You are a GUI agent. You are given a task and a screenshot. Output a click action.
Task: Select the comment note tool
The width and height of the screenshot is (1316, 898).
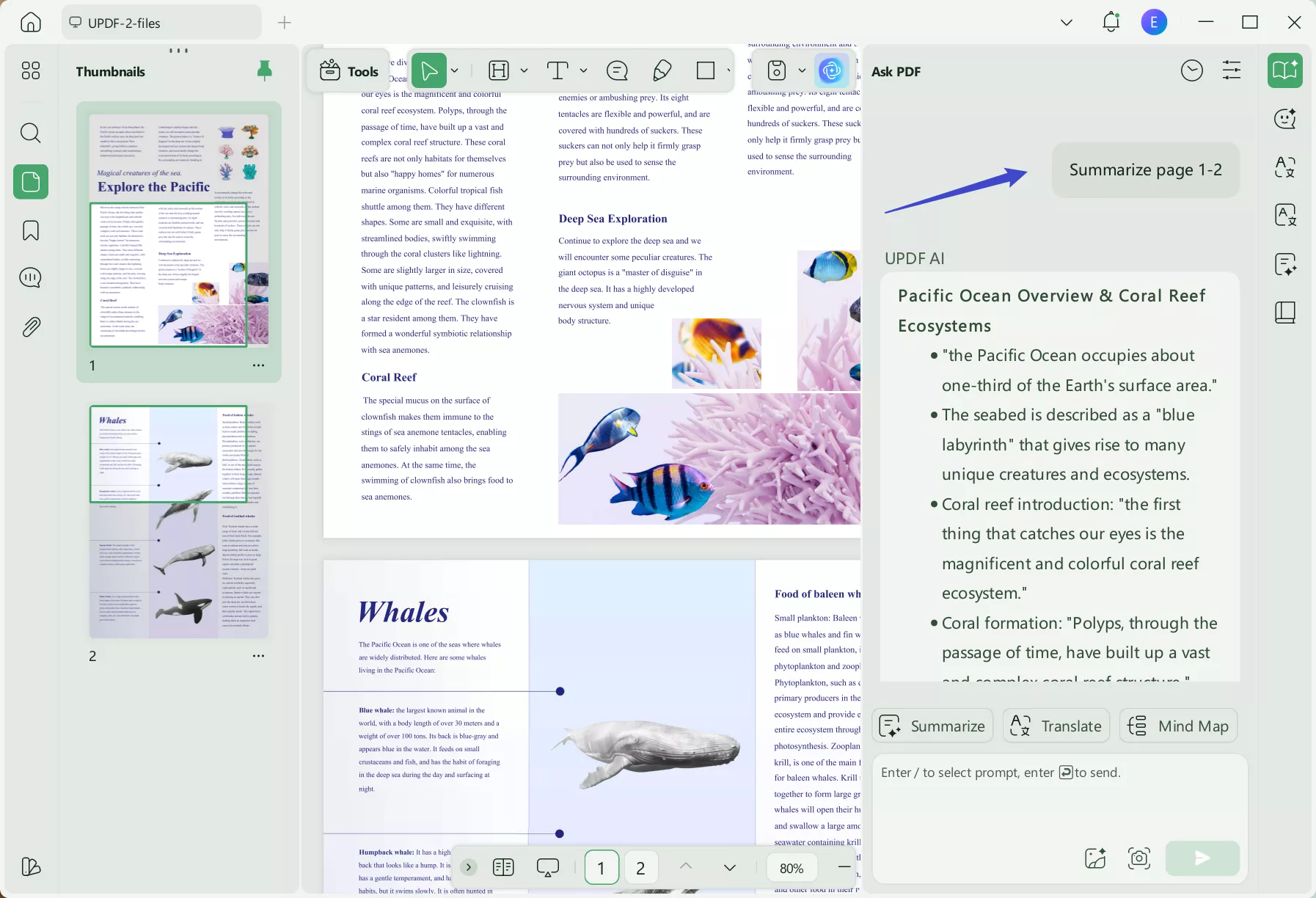tap(617, 70)
